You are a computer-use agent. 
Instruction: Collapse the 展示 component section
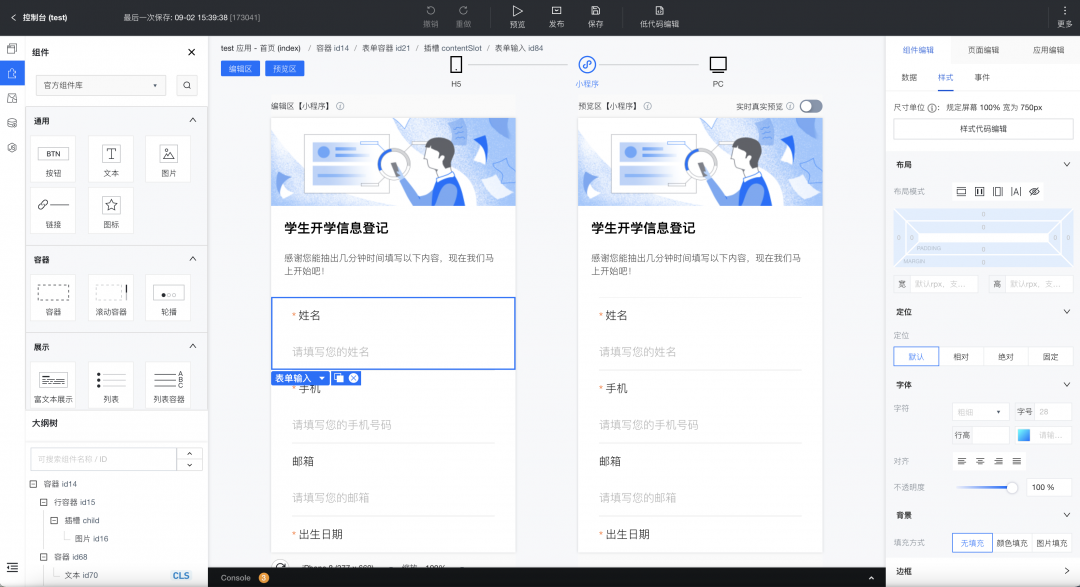[193, 347]
